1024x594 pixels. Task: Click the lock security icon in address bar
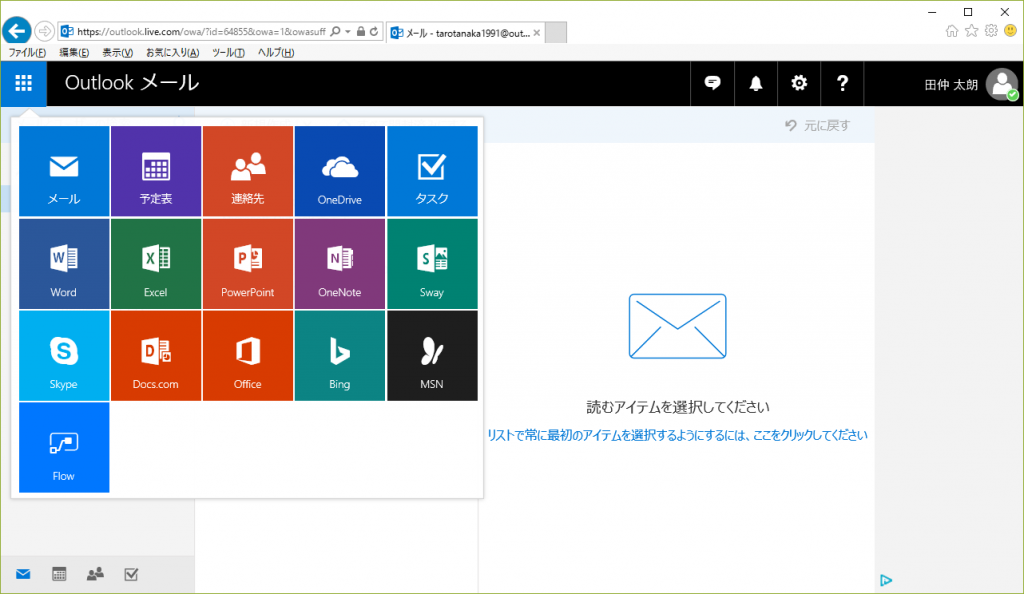point(360,31)
